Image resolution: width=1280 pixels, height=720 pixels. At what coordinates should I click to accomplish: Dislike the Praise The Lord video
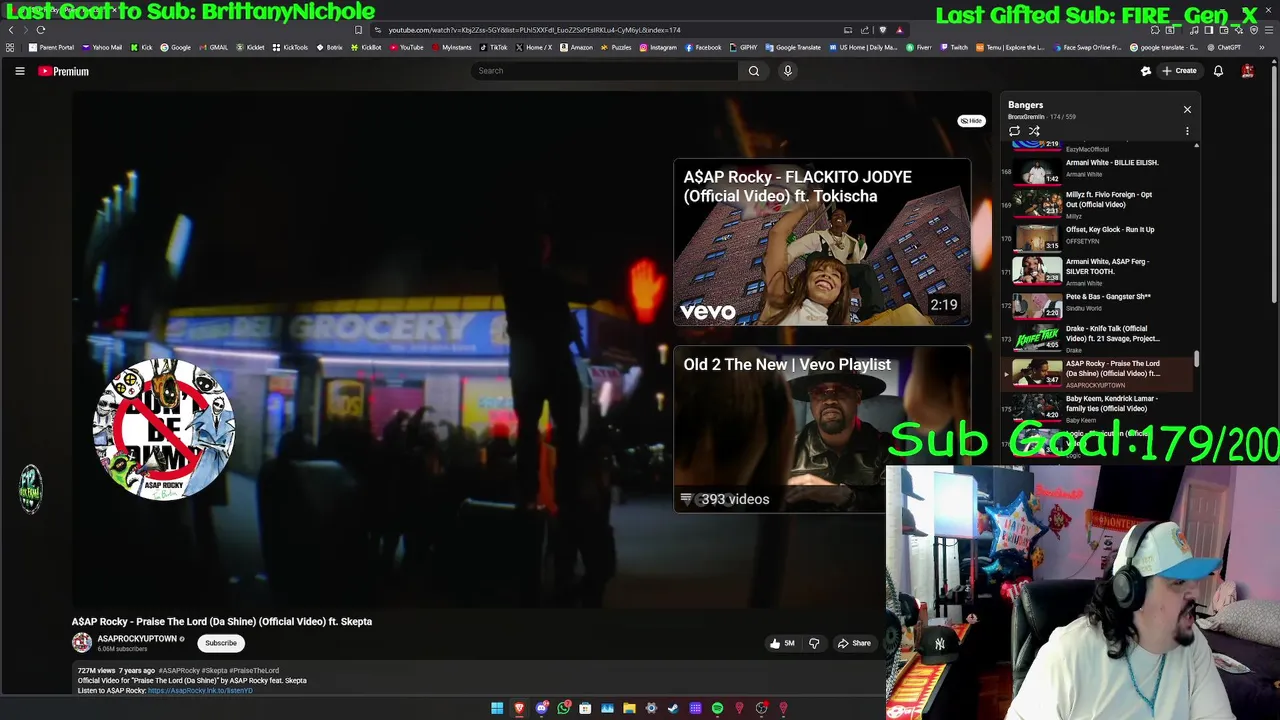pyautogui.click(x=813, y=643)
